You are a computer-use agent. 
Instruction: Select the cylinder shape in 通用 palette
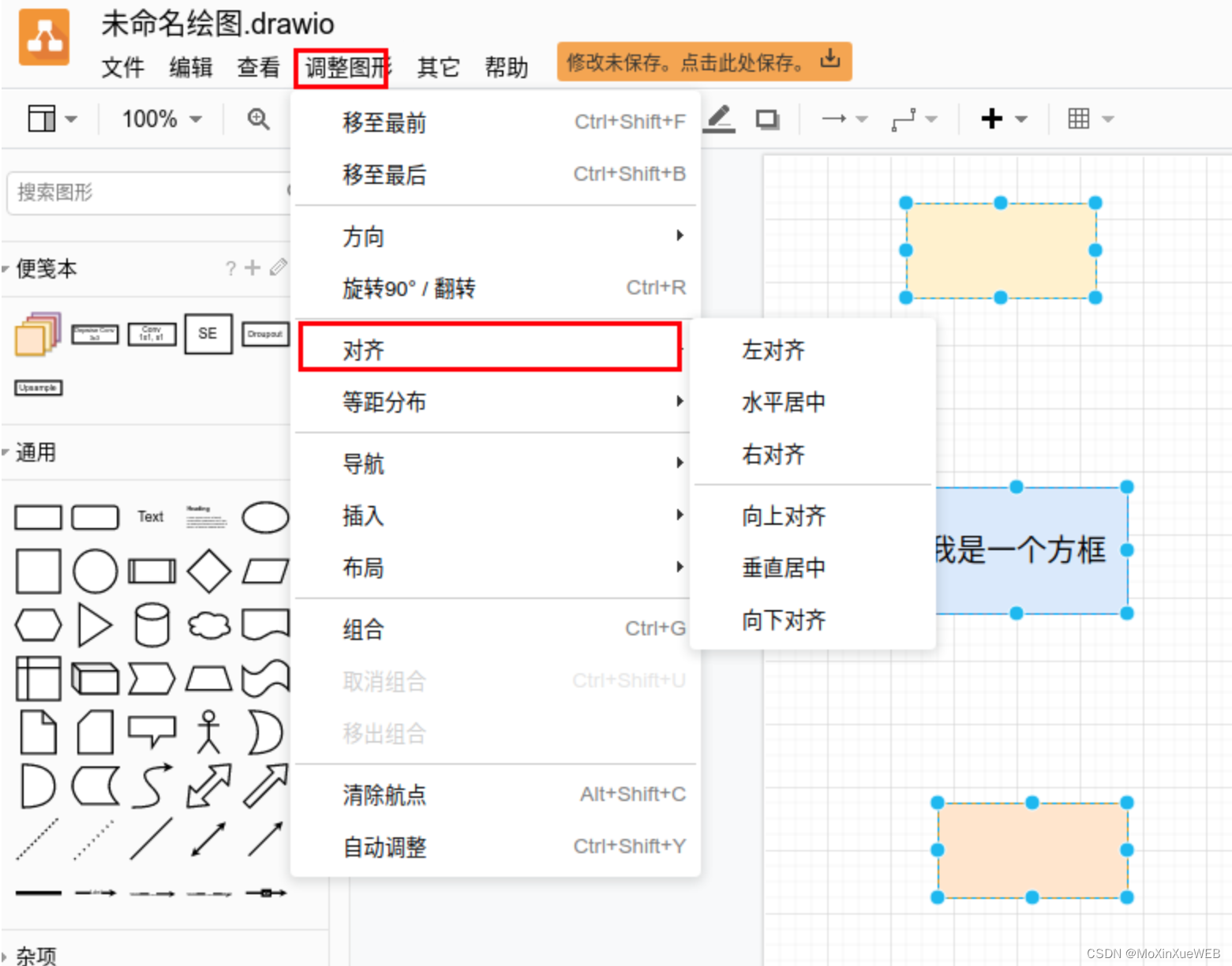152,625
